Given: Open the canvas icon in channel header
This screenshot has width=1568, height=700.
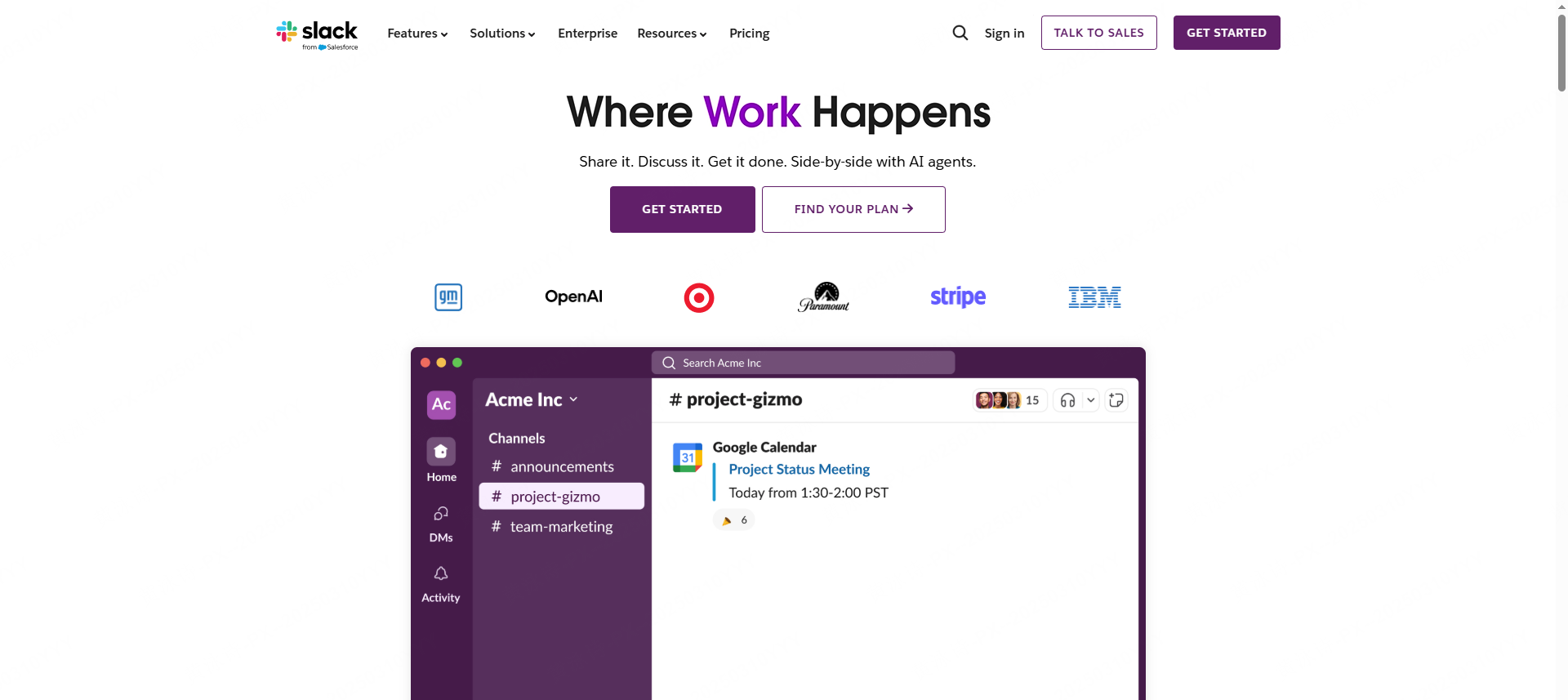Looking at the screenshot, I should point(1116,400).
